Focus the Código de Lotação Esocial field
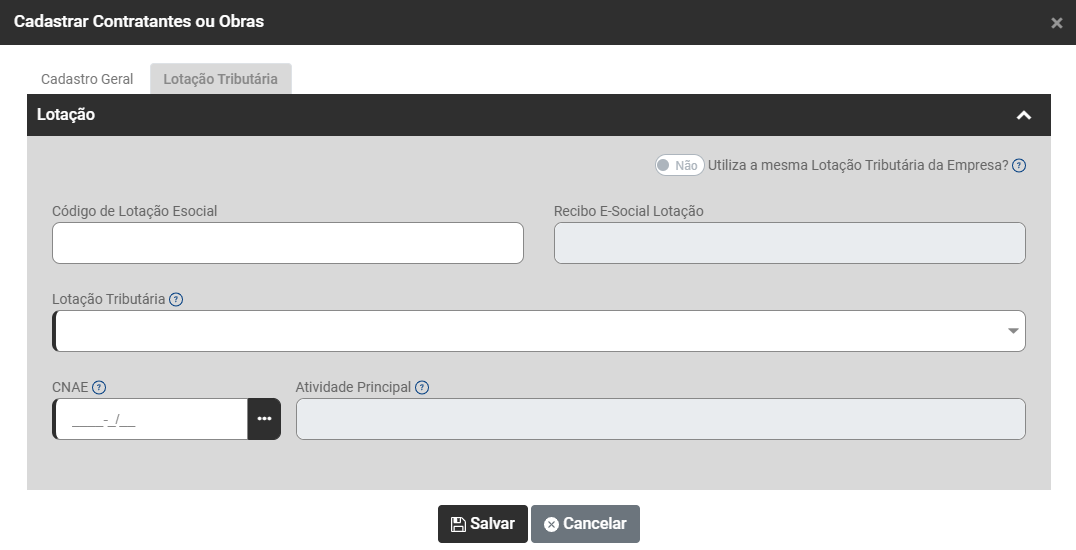The width and height of the screenshot is (1076, 550). [x=288, y=243]
